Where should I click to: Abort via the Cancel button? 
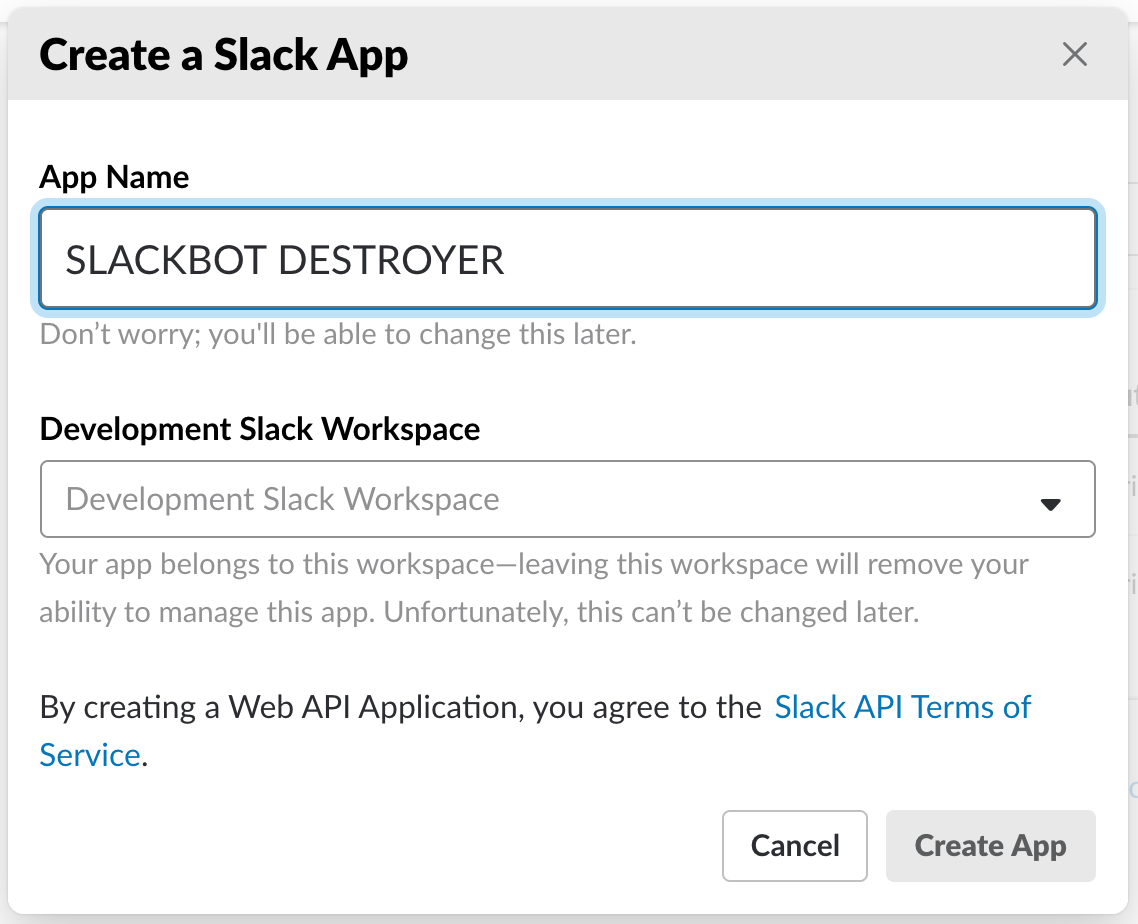(794, 845)
